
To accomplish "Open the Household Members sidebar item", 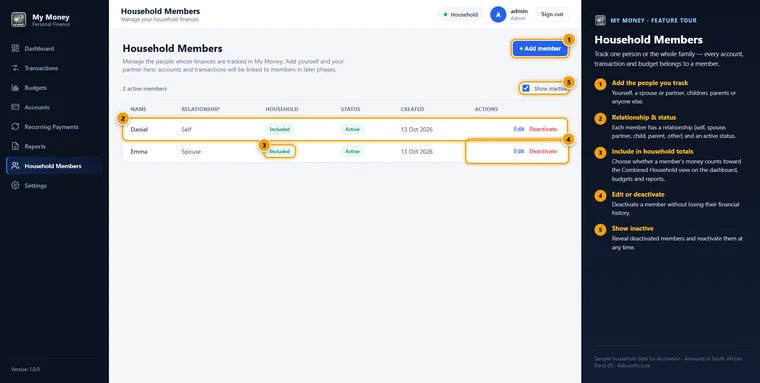I will pyautogui.click(x=54, y=166).
